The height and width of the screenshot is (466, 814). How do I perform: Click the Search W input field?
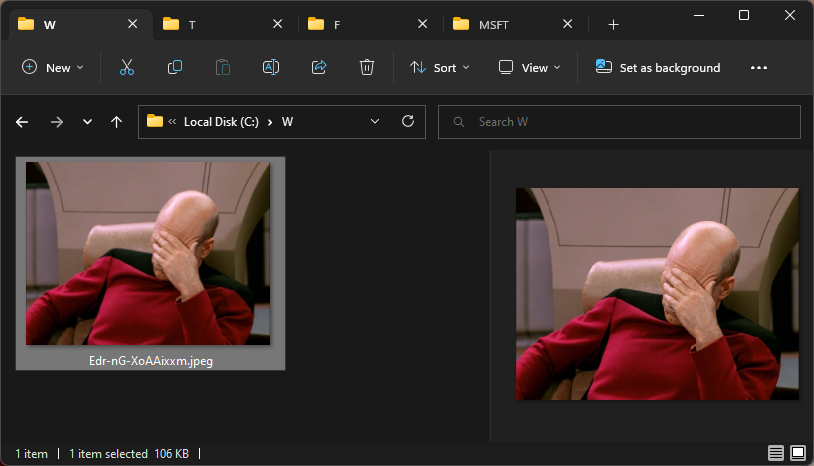point(619,122)
